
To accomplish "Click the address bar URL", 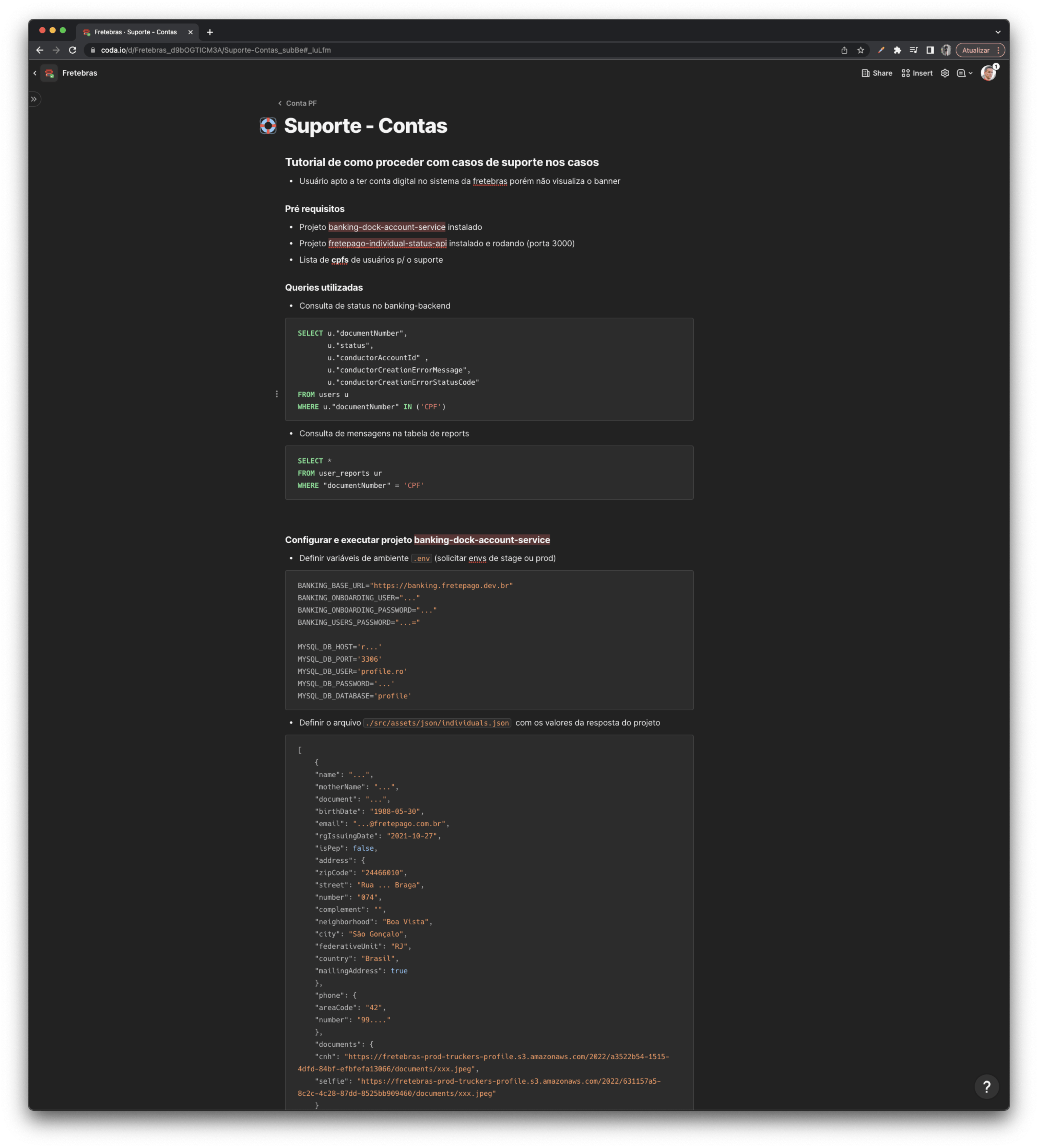I will click(216, 50).
